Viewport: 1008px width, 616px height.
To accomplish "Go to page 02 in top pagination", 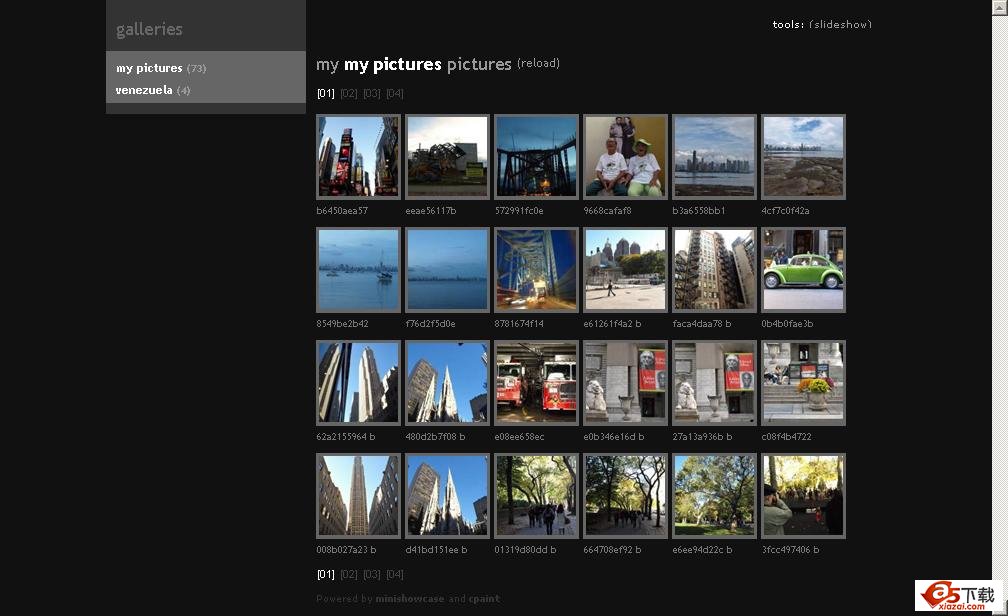I will 348,94.
